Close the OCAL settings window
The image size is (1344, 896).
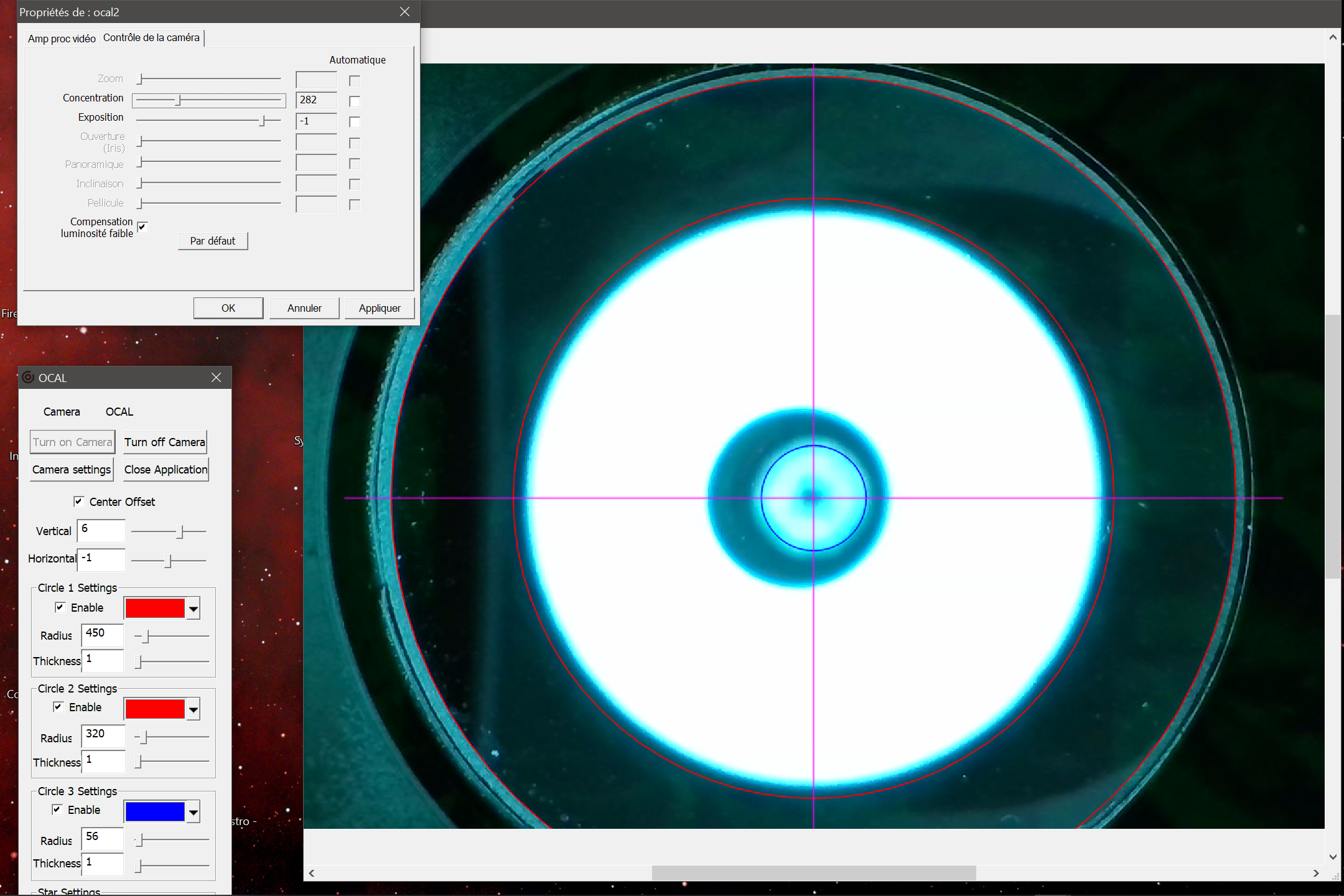click(x=216, y=378)
